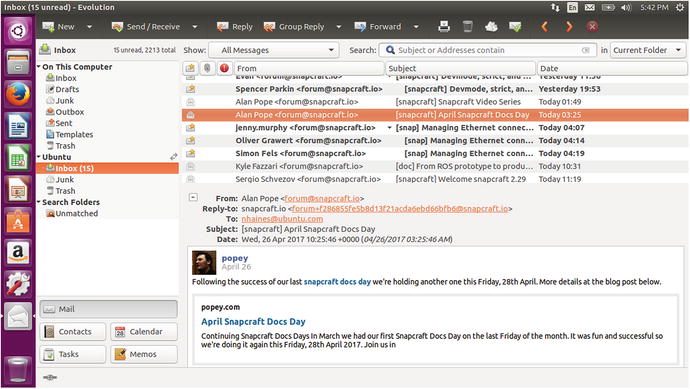
Task: Open the Outbox folder
Action: (65, 112)
